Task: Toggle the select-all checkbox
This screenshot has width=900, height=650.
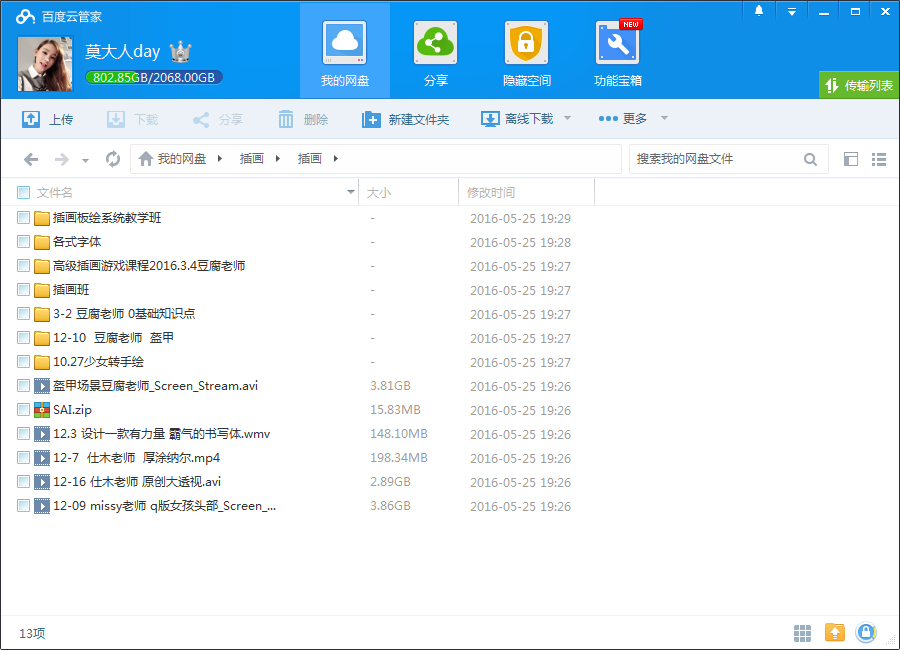Action: pos(24,192)
